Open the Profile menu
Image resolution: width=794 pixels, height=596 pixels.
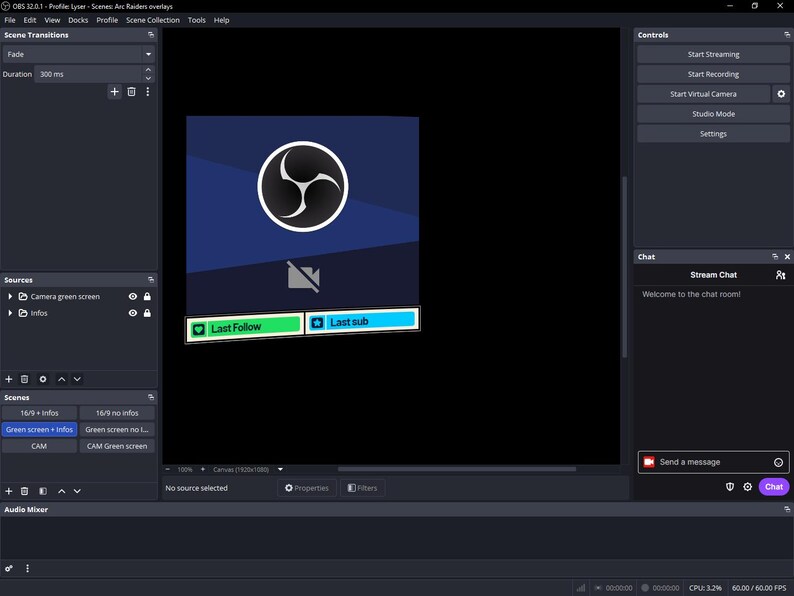(107, 20)
